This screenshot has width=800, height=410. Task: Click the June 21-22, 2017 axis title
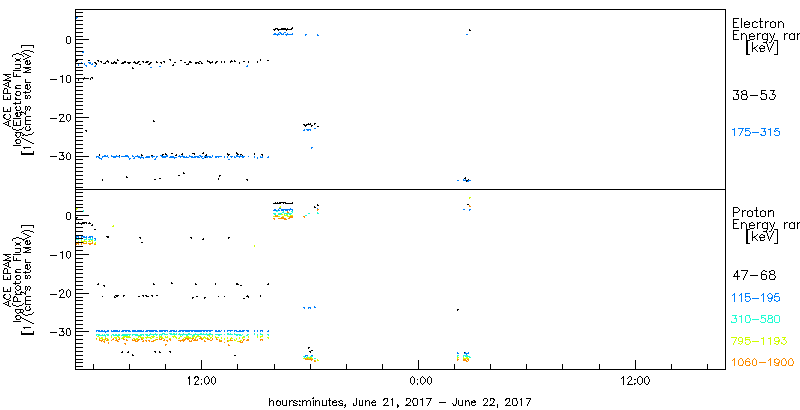401,402
